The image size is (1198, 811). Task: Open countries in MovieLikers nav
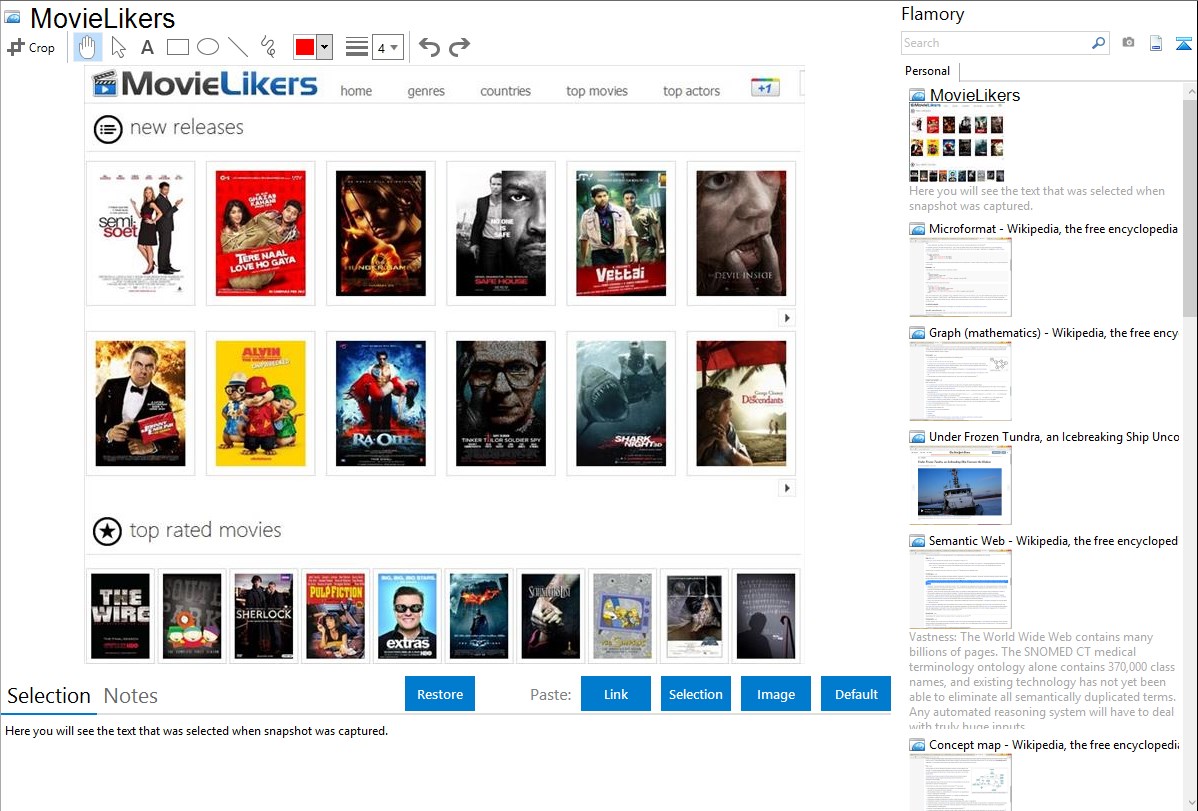coord(505,91)
